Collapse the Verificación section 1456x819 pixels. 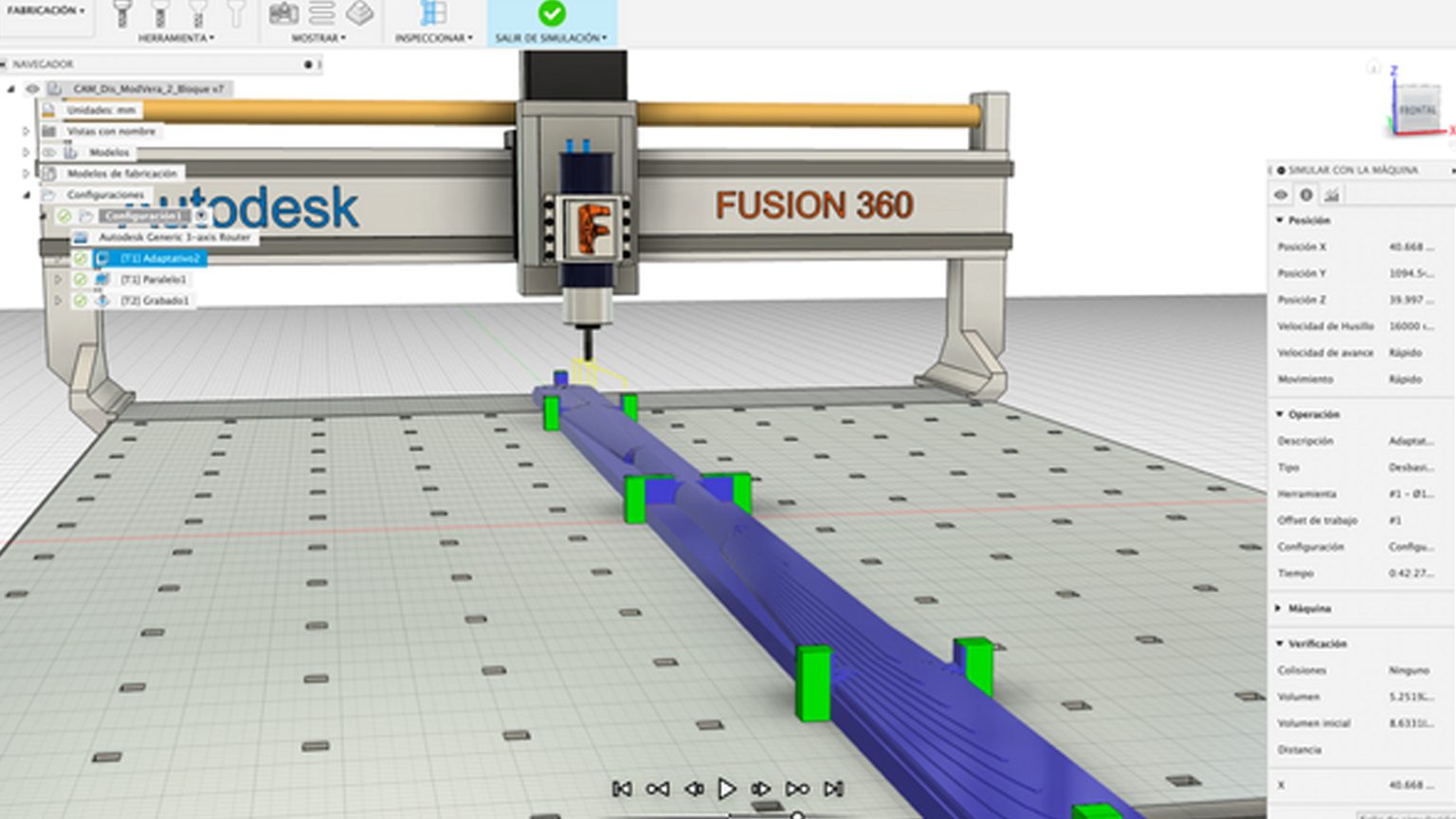(x=1280, y=644)
